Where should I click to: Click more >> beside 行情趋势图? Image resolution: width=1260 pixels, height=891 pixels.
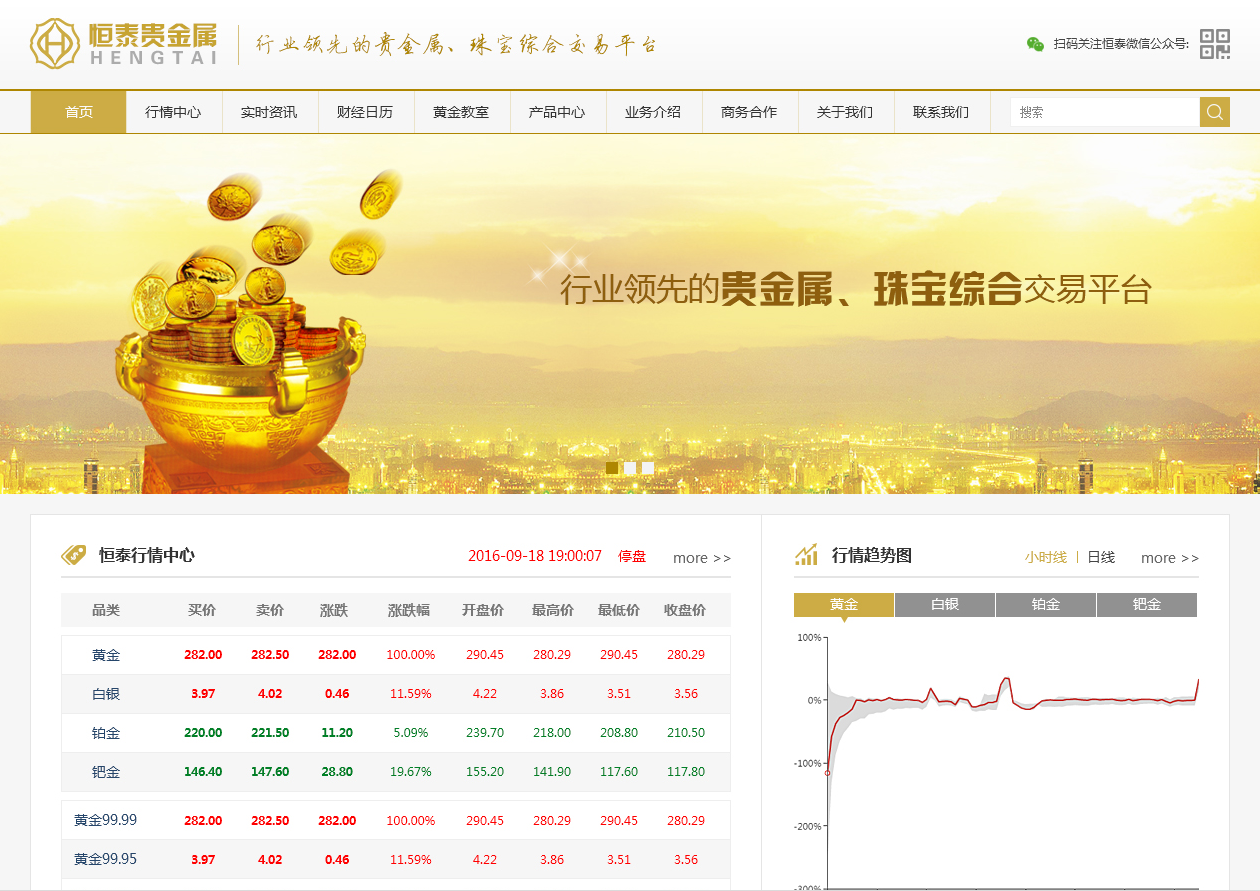(1169, 557)
